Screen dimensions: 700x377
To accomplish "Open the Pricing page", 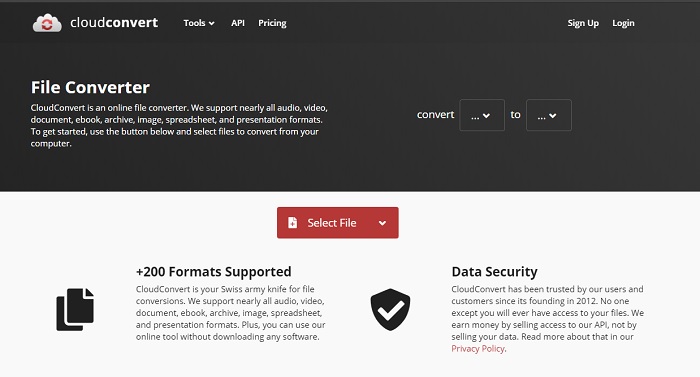I will tap(272, 23).
